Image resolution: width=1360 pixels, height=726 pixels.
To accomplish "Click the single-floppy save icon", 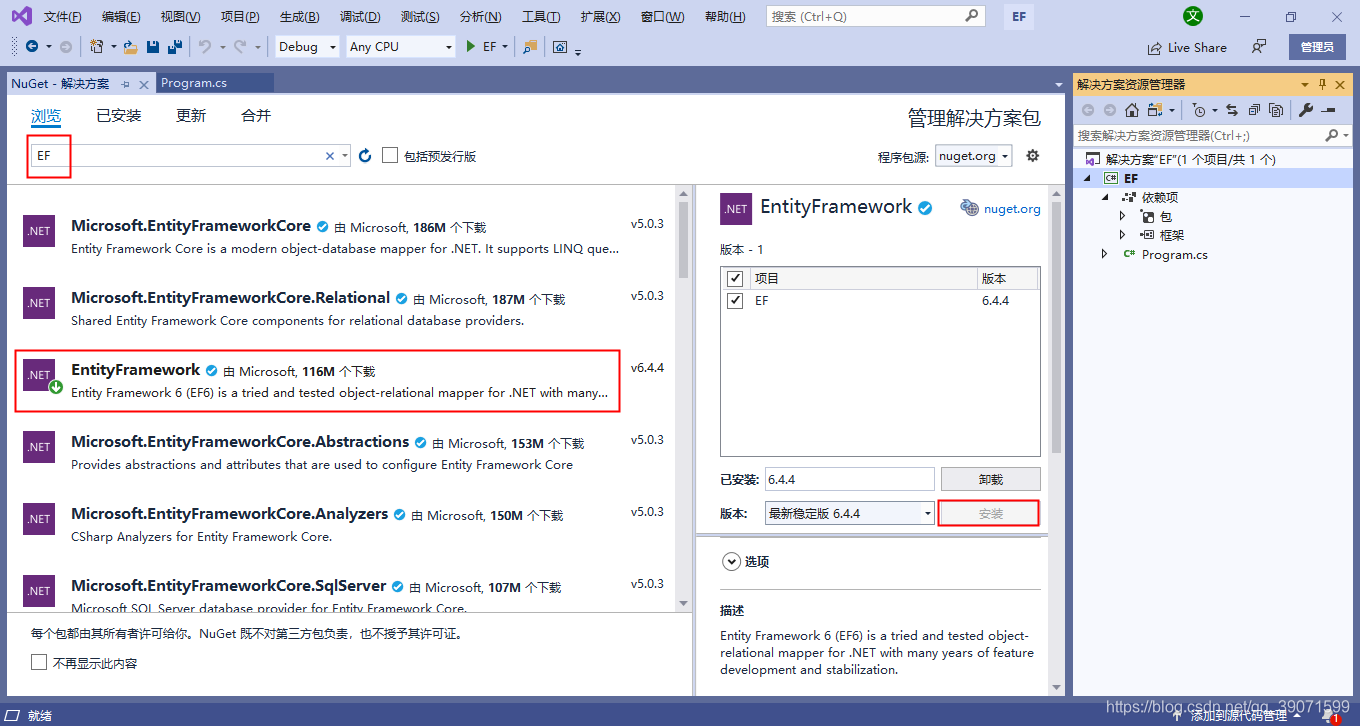I will tap(153, 47).
